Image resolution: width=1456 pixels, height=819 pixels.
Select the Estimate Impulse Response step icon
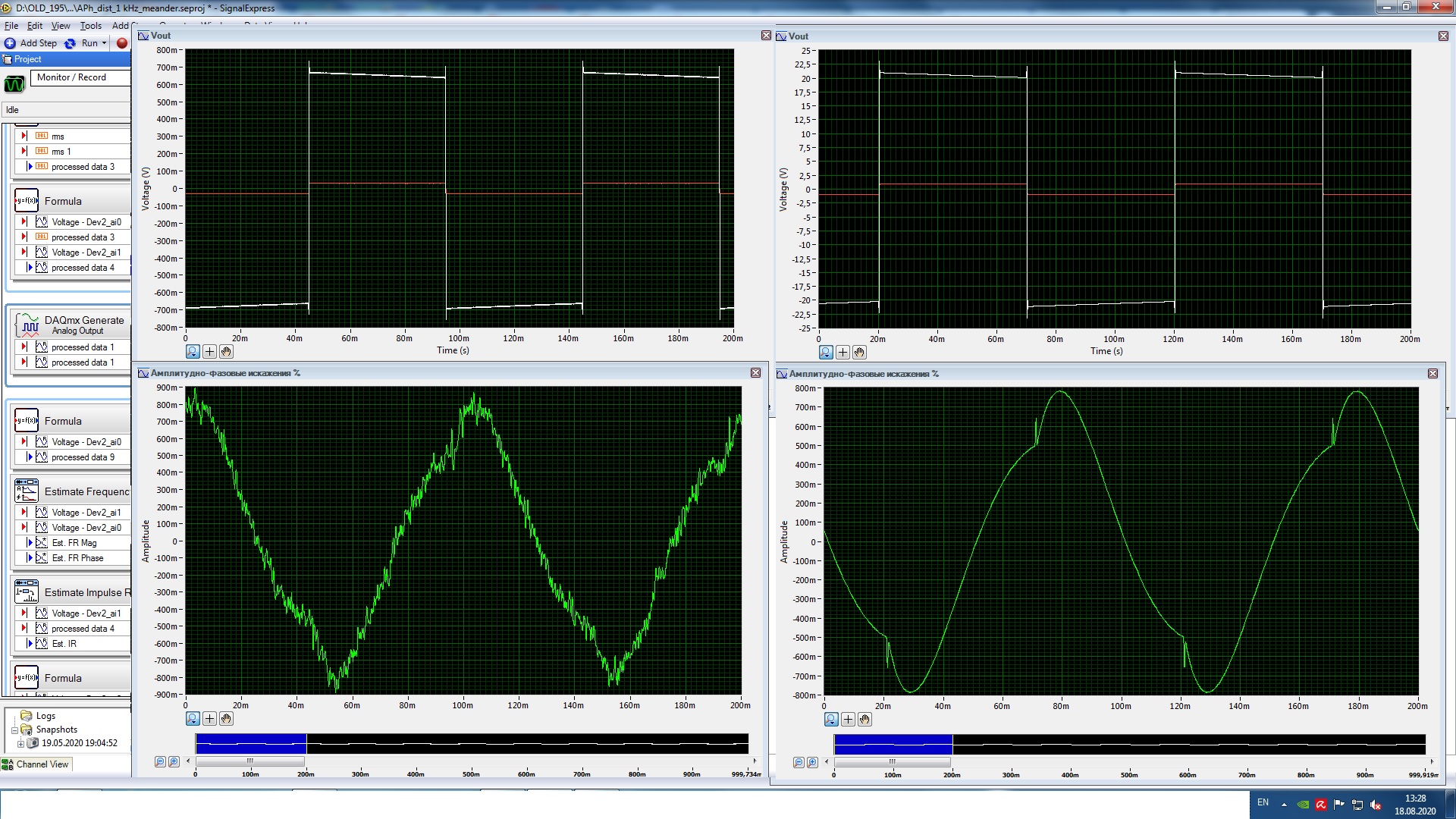tap(27, 592)
